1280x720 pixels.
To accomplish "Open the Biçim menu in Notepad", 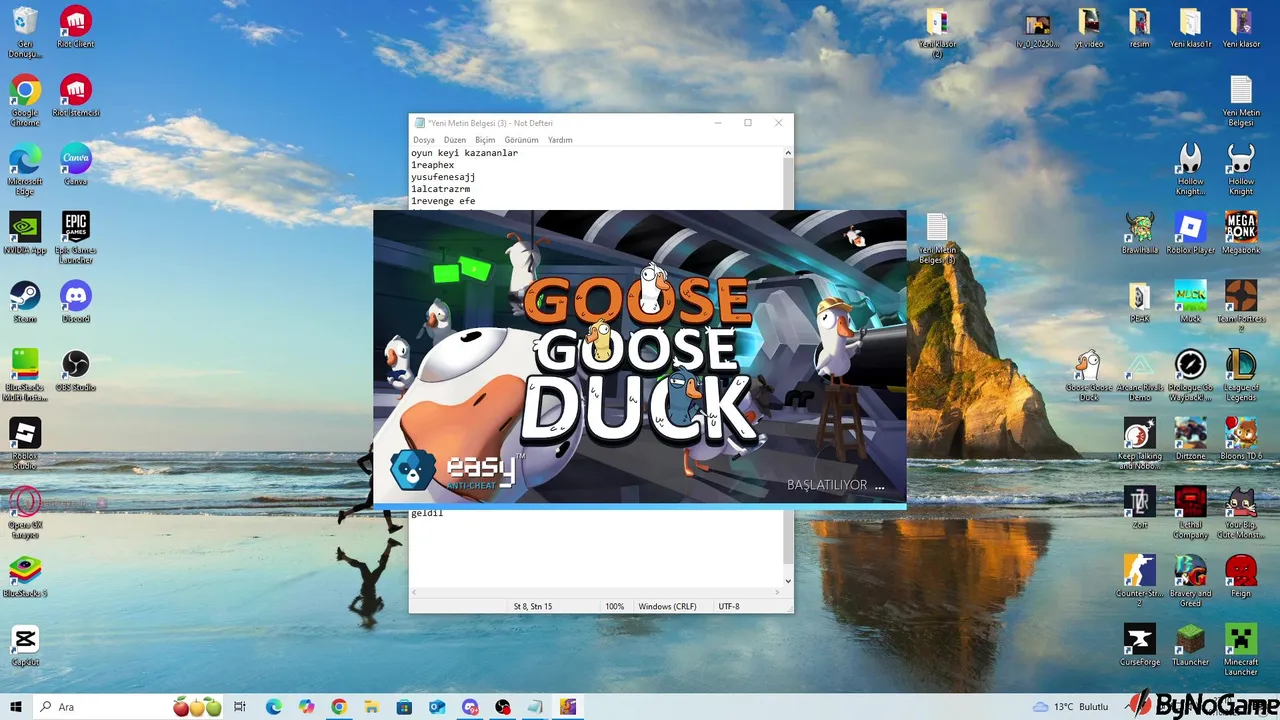I will tap(485, 140).
